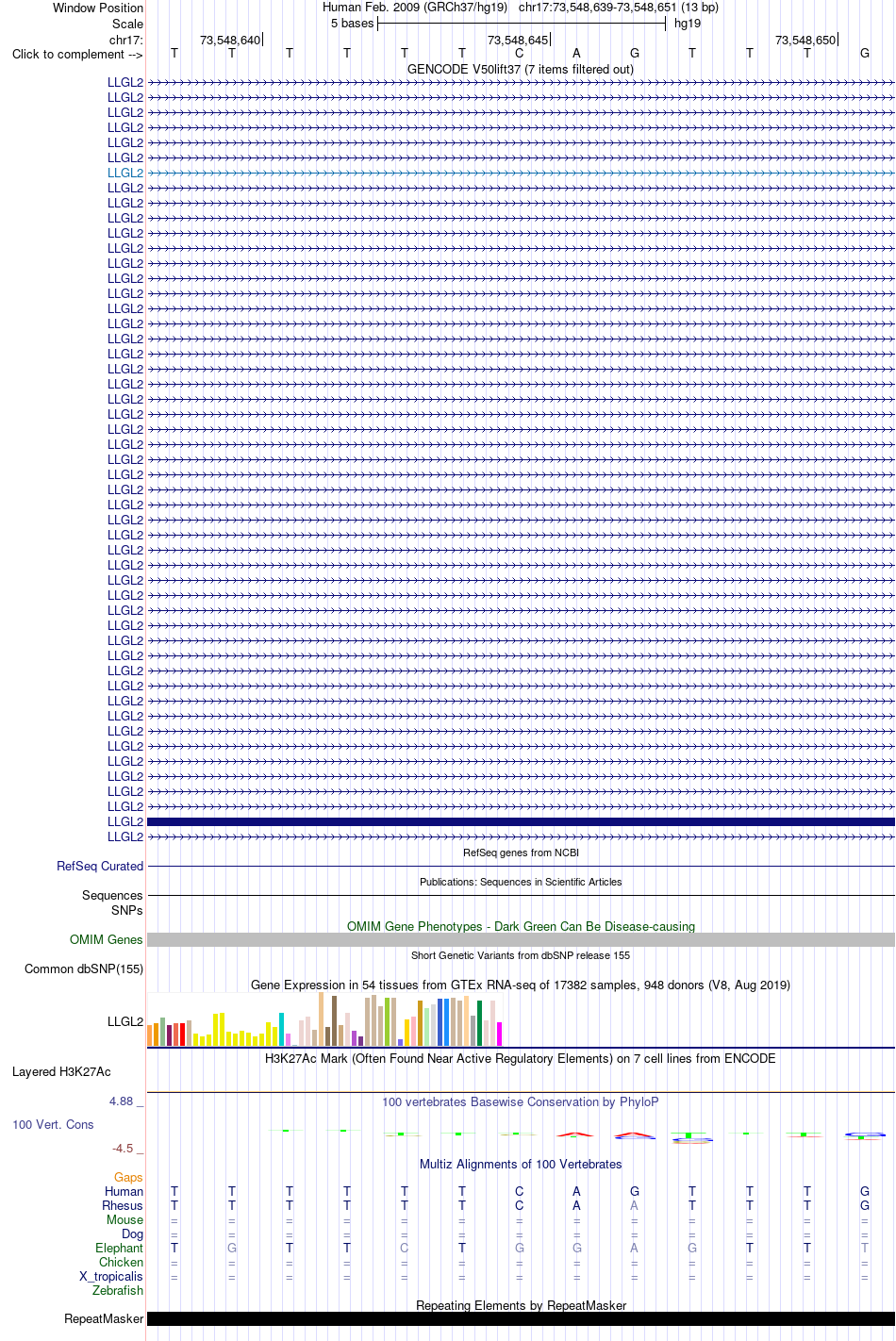Select the Chicken species row label

(x=121, y=1262)
